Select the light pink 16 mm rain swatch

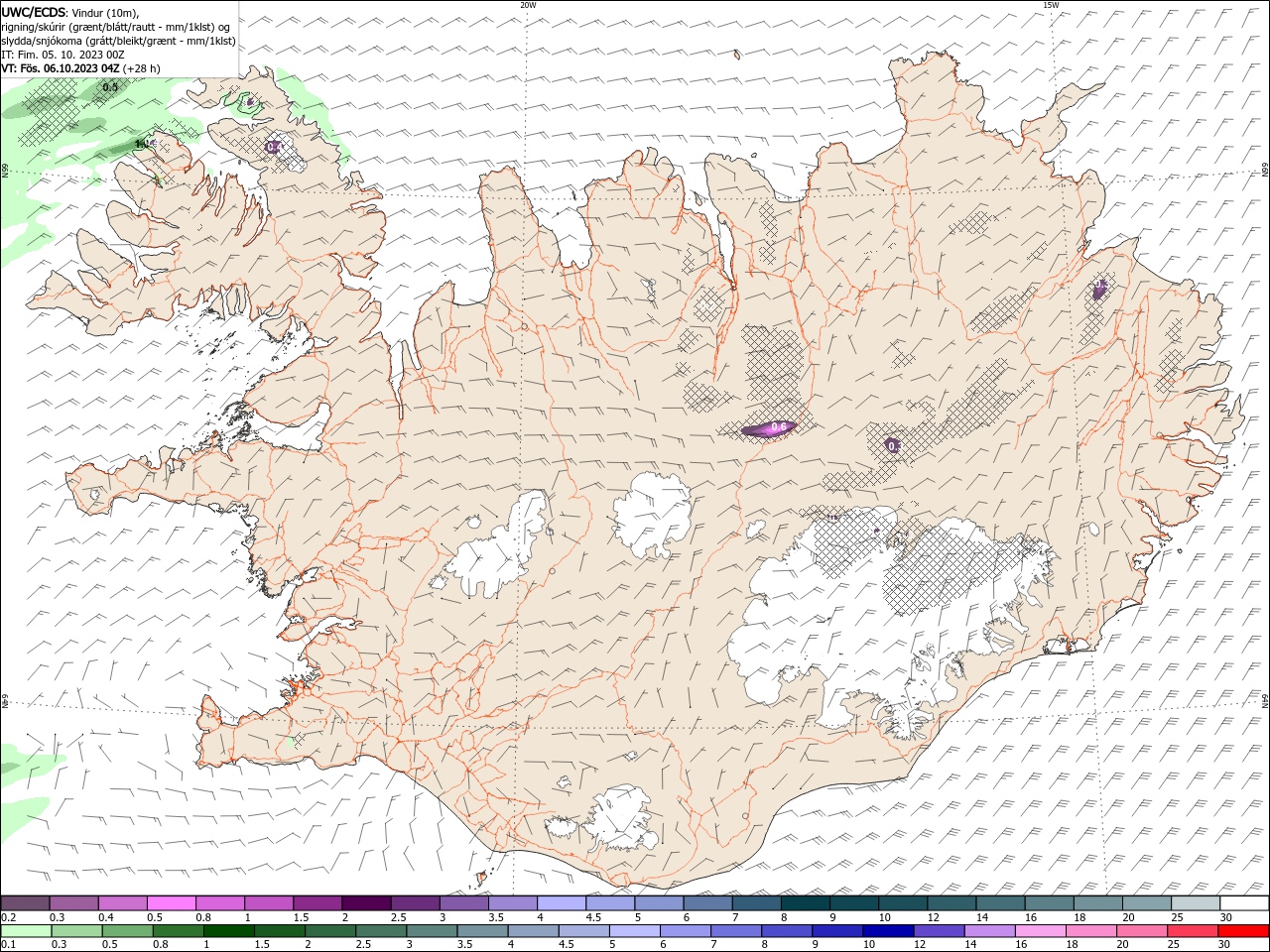pyautogui.click(x=1041, y=931)
